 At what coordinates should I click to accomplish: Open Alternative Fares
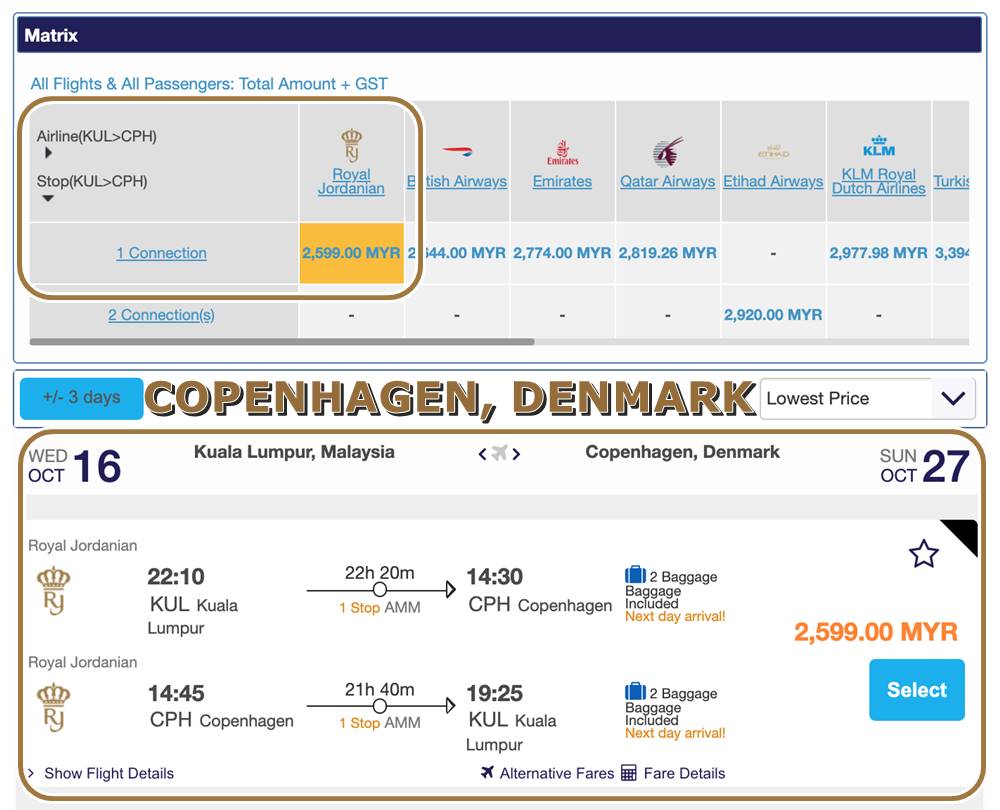click(x=556, y=773)
